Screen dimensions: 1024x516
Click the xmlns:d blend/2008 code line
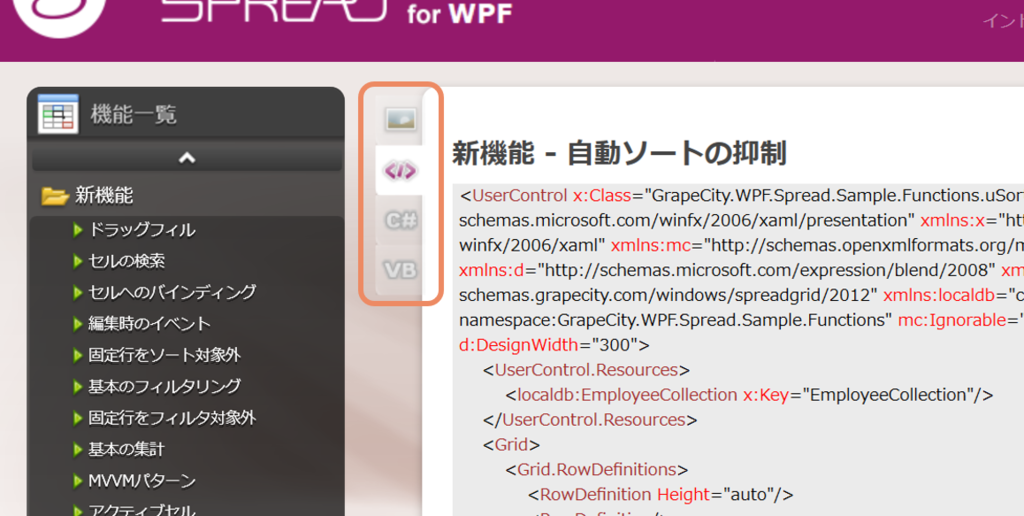pos(741,270)
